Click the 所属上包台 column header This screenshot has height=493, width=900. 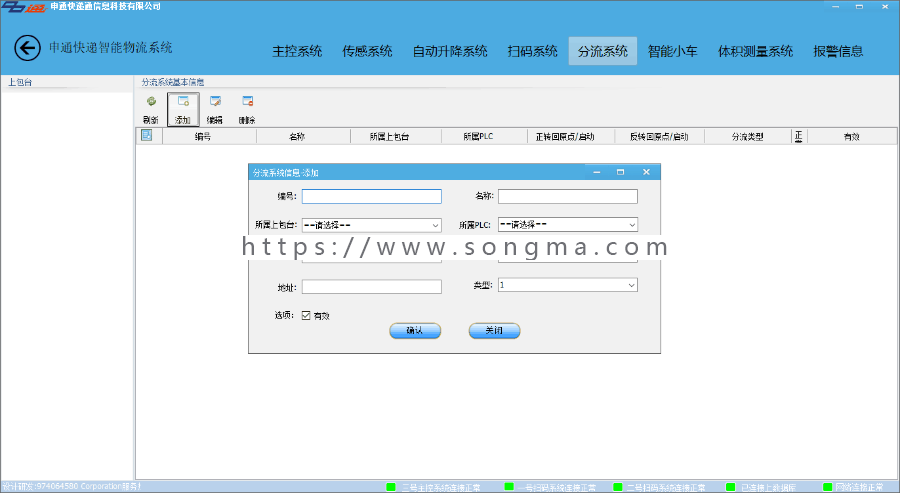(x=395, y=137)
